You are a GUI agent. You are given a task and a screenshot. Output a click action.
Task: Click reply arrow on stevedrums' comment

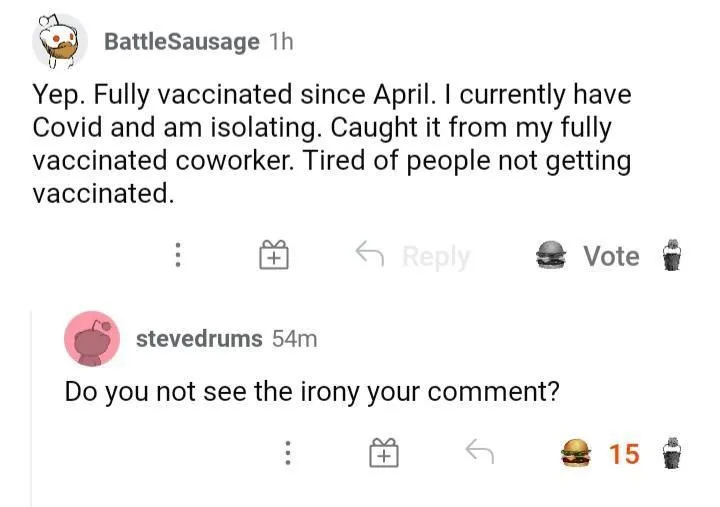coord(479,453)
